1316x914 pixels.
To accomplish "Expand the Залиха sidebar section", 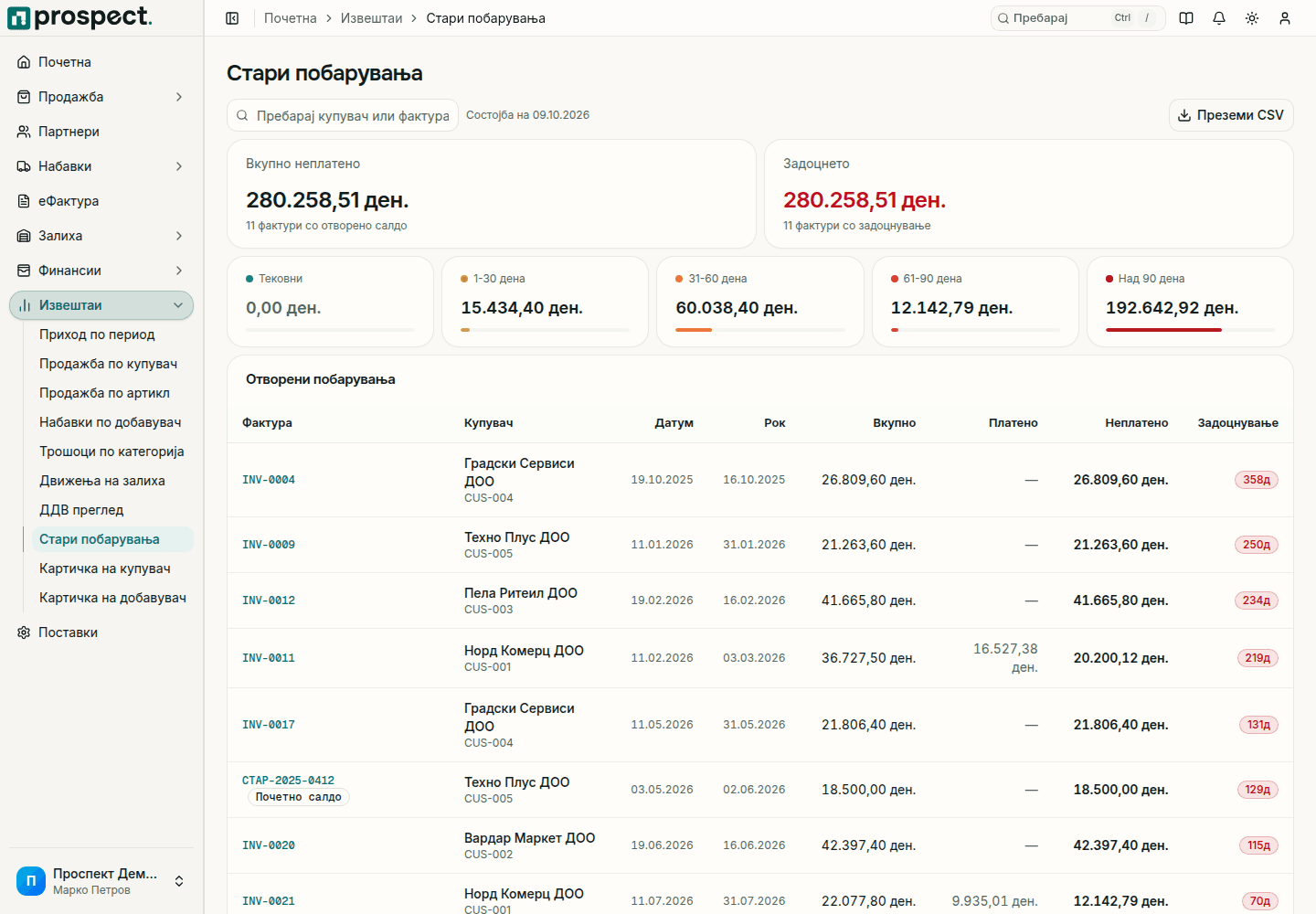I will pos(179,236).
